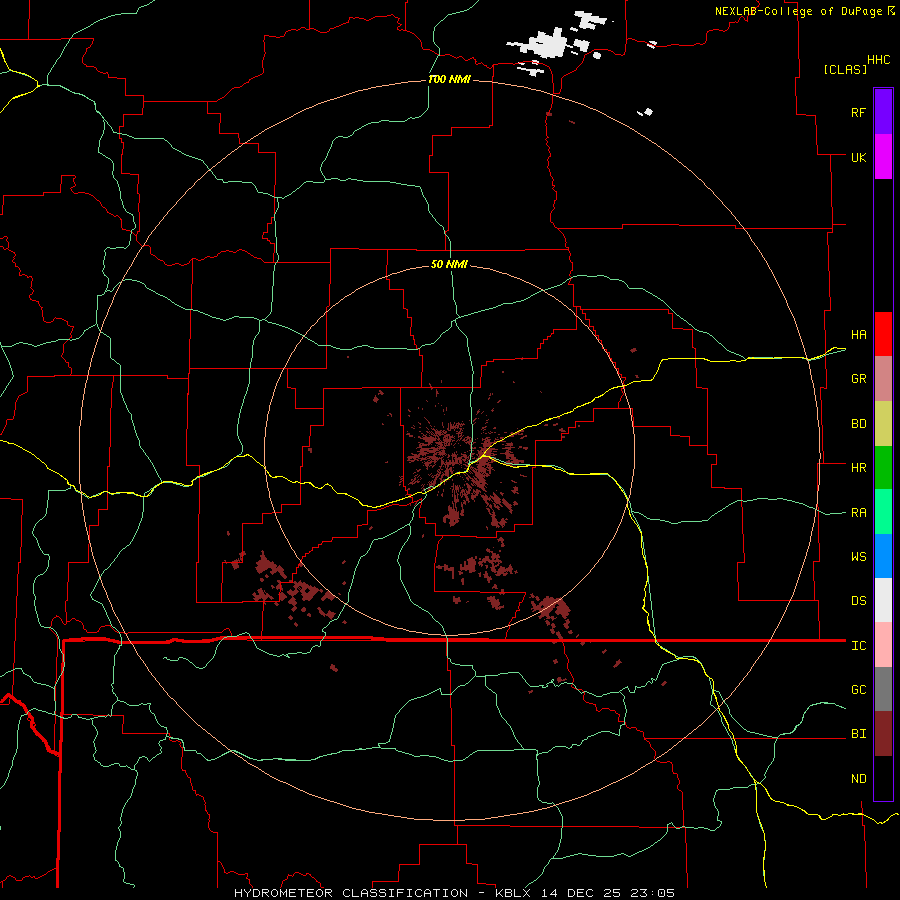This screenshot has height=900, width=900.
Task: Click the 'KBLX' radar site identifier
Action: (515, 893)
